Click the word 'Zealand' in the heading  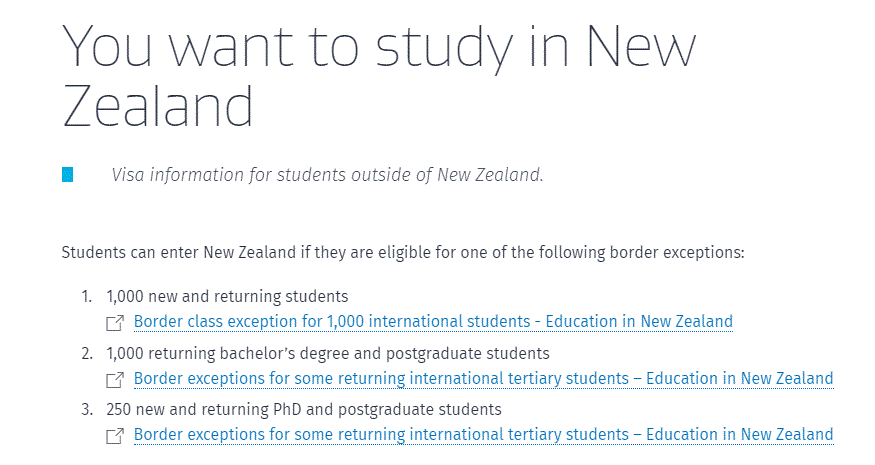[x=158, y=106]
